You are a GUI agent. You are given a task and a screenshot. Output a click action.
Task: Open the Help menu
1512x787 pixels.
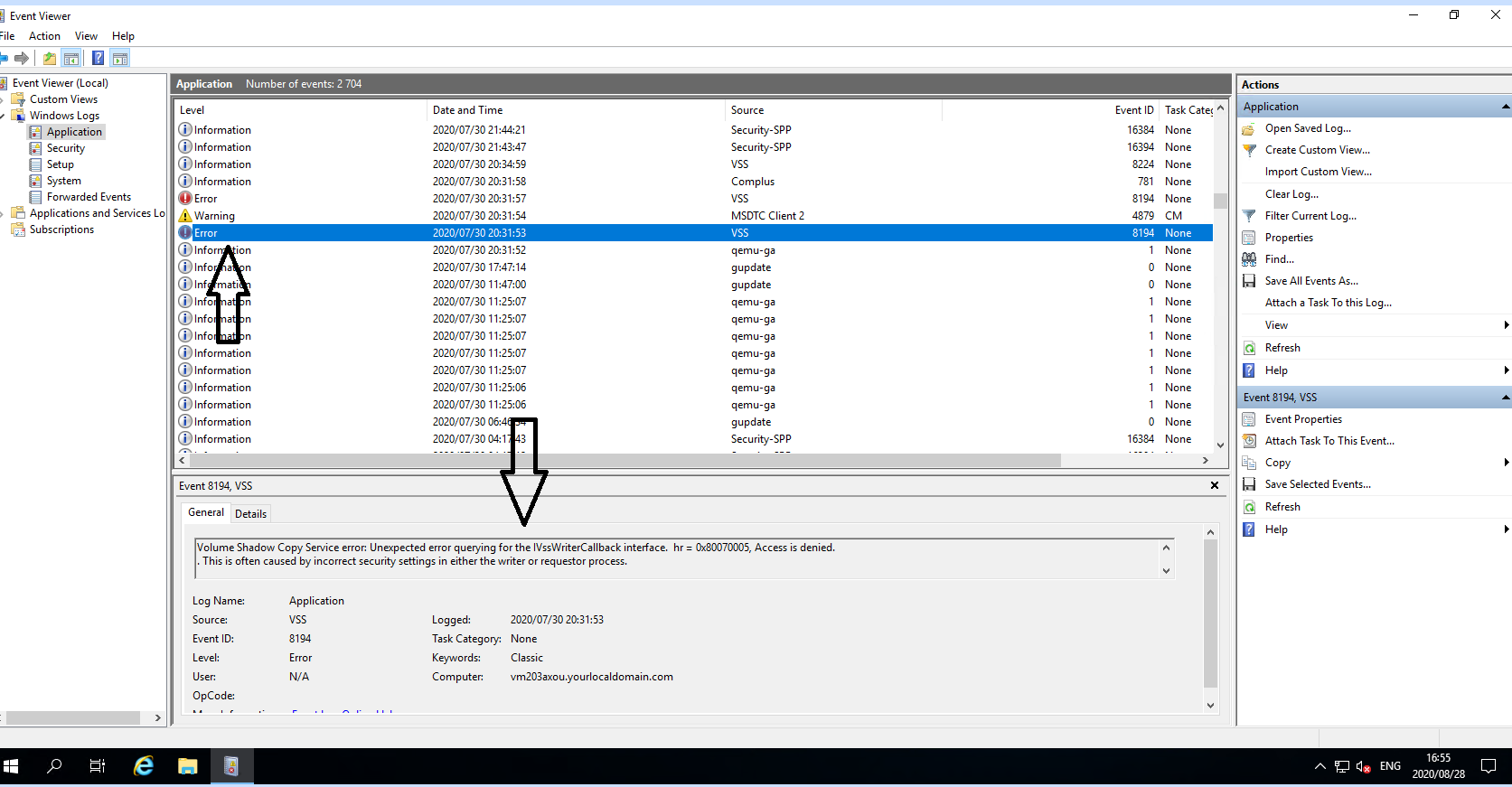coord(123,36)
